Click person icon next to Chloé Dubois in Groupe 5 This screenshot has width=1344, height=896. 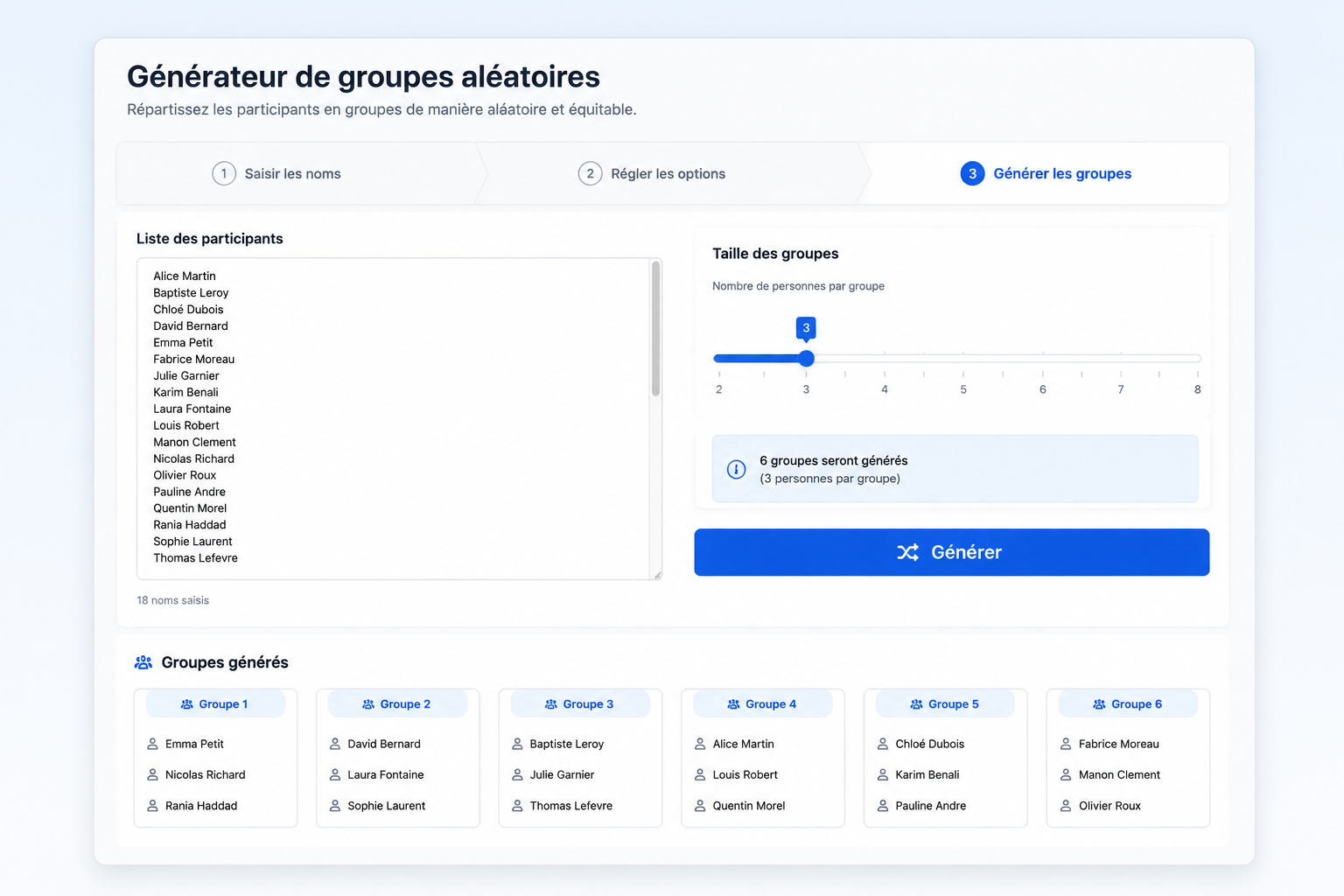(883, 744)
